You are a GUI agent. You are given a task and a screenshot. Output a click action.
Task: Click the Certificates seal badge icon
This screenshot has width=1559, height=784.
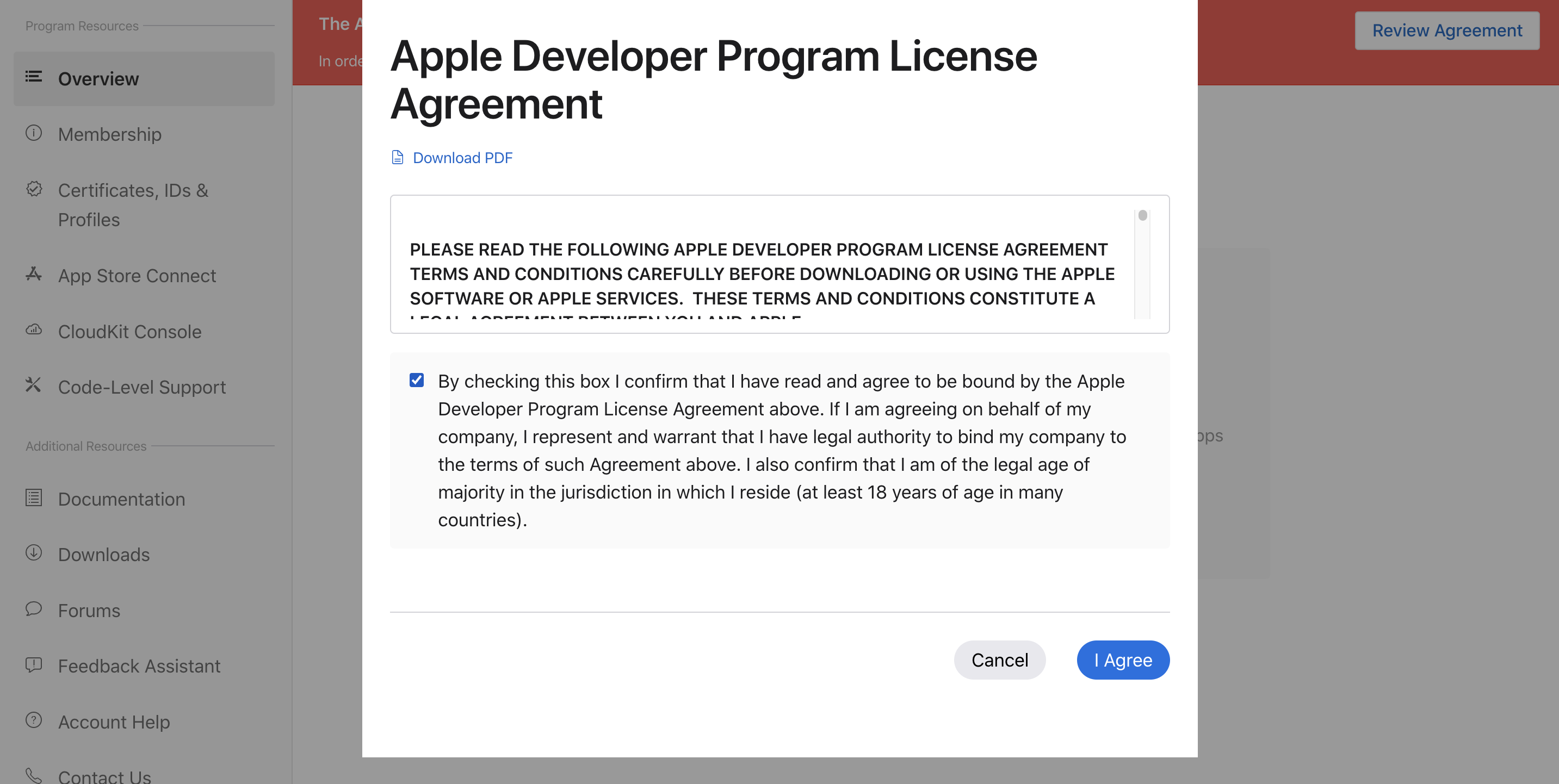coord(34,189)
